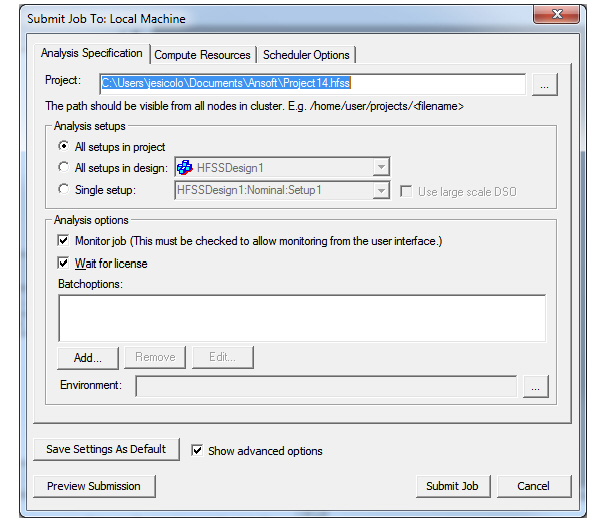Click the Remove batch option button
This screenshot has width=600, height=521.
[x=155, y=357]
